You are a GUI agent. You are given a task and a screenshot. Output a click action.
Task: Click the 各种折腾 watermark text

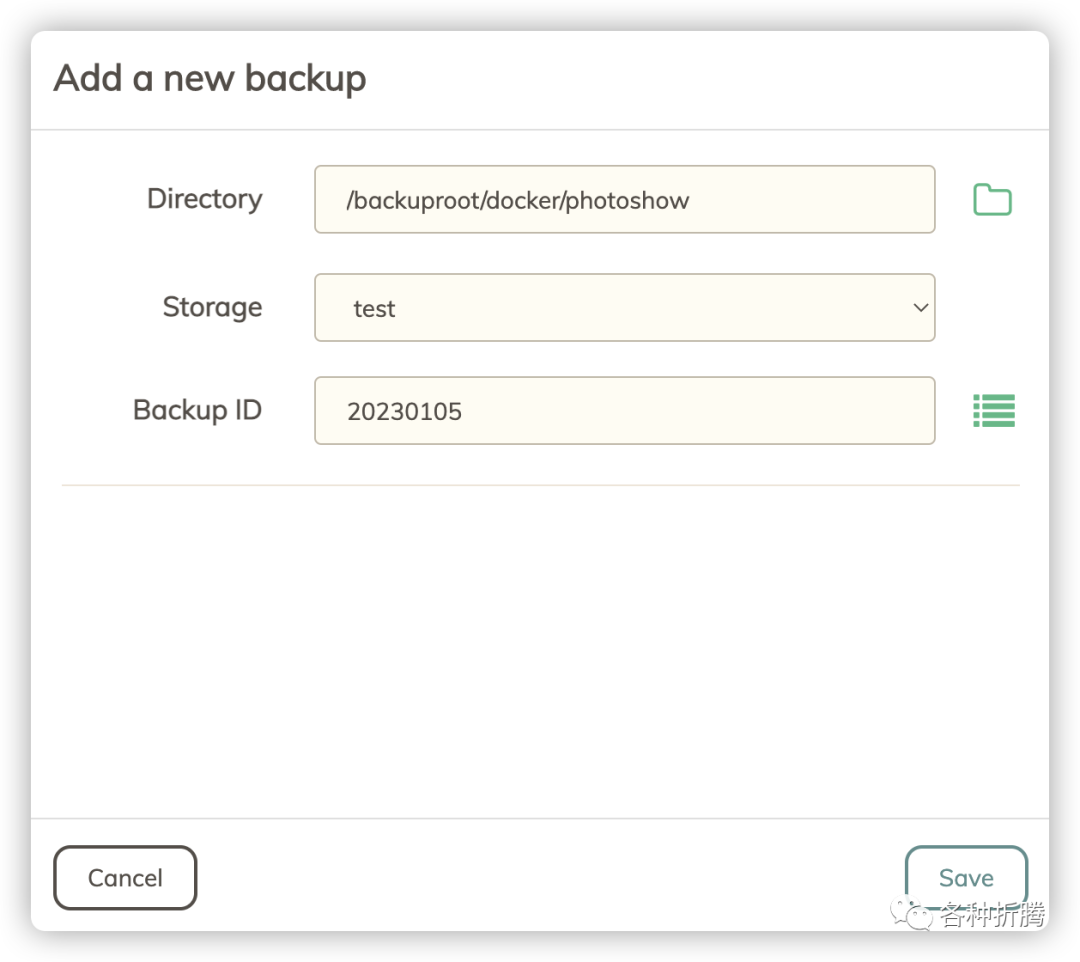click(x=992, y=914)
